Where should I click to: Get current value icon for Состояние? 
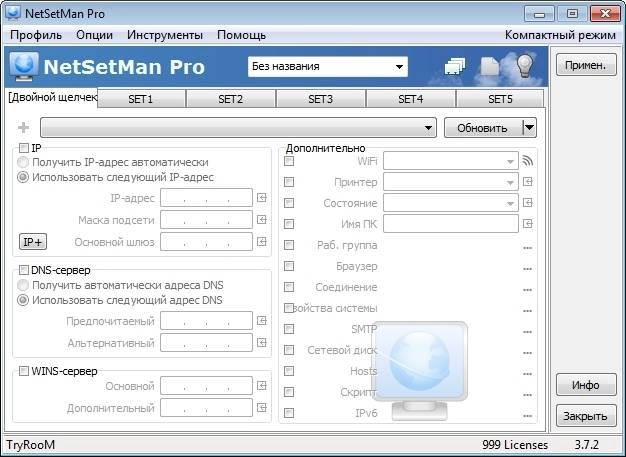[528, 203]
